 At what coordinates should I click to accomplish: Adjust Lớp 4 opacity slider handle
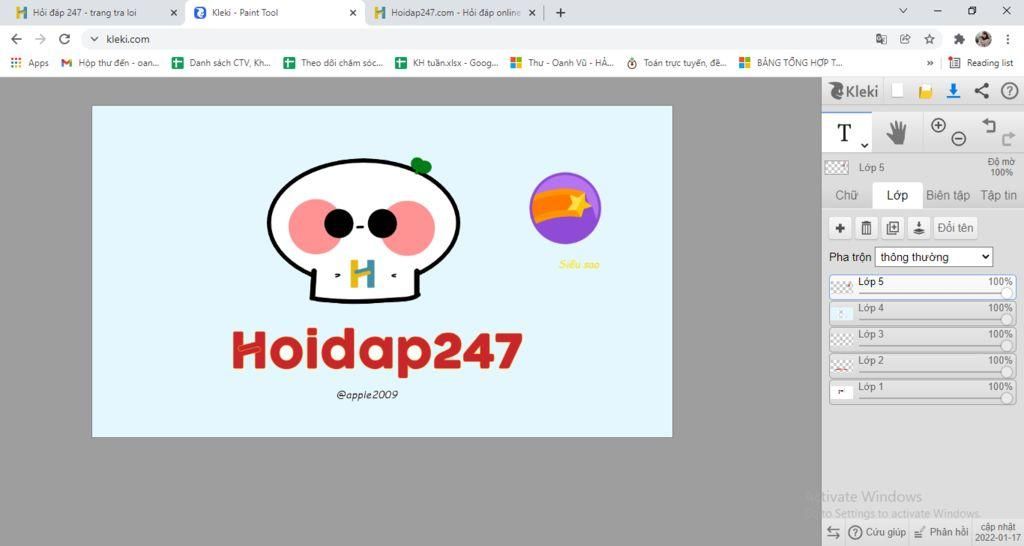(x=1007, y=319)
